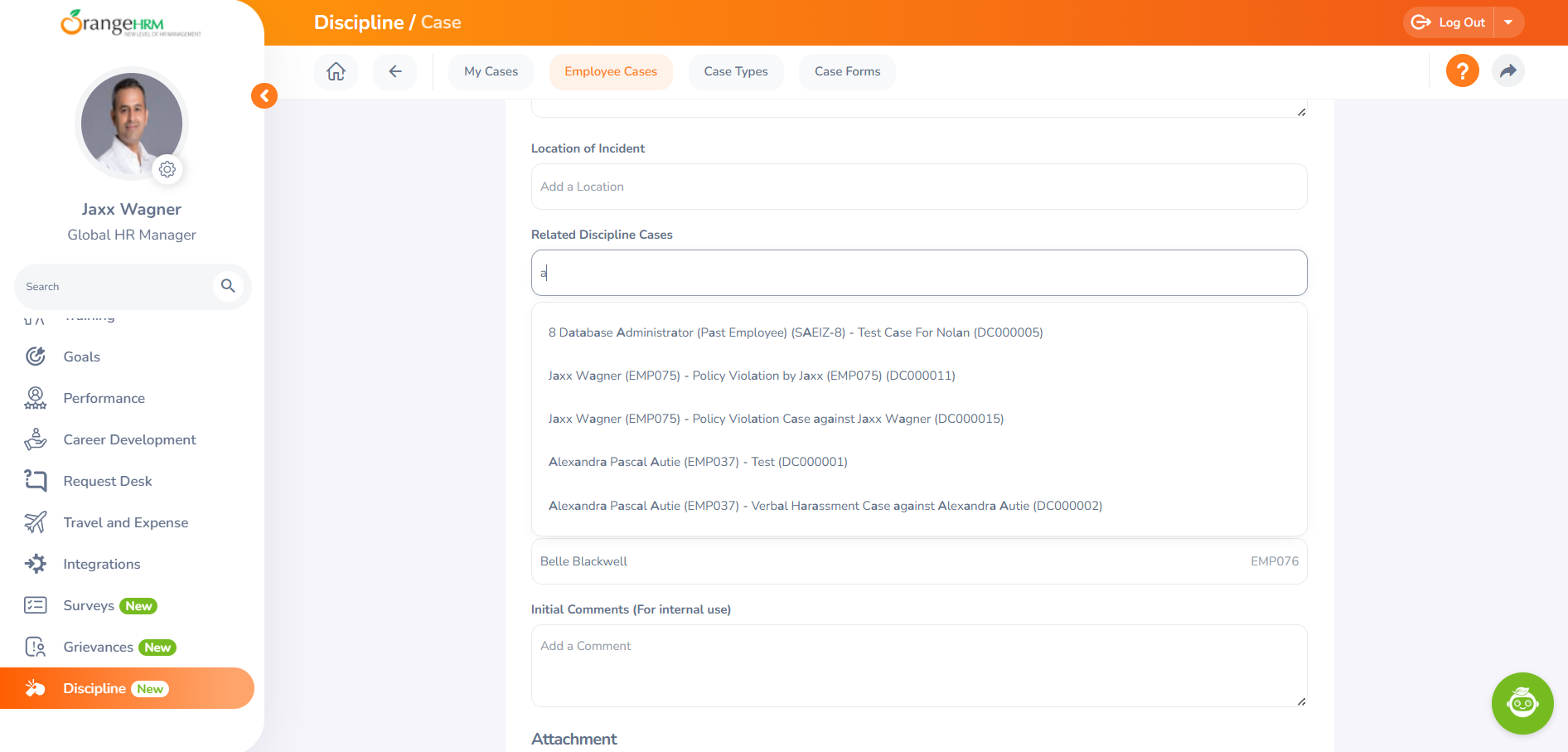The height and width of the screenshot is (752, 1568).
Task: Click the sidebar search magnifier icon
Action: coord(228,286)
